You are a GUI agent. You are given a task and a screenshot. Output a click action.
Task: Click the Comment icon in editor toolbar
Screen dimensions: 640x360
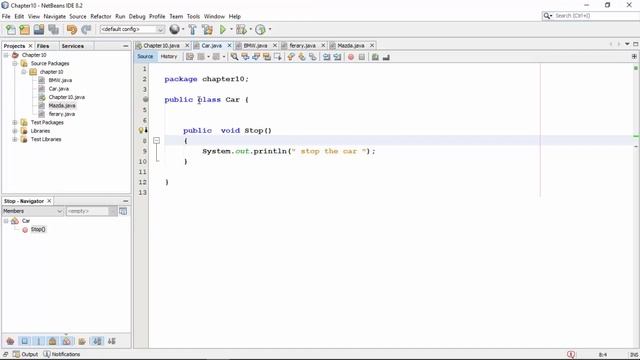click(375, 57)
